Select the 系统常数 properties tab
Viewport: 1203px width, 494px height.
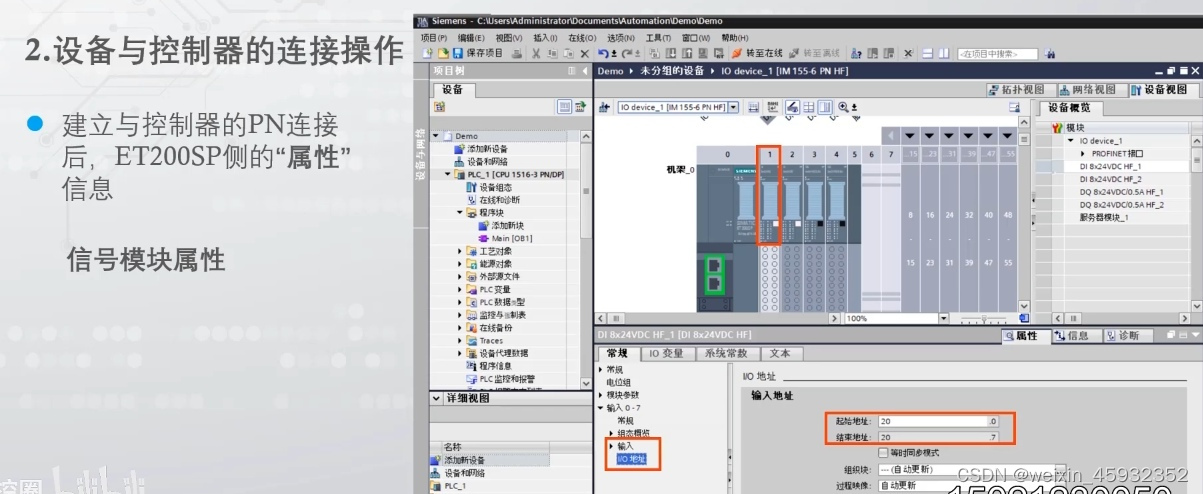coord(726,353)
